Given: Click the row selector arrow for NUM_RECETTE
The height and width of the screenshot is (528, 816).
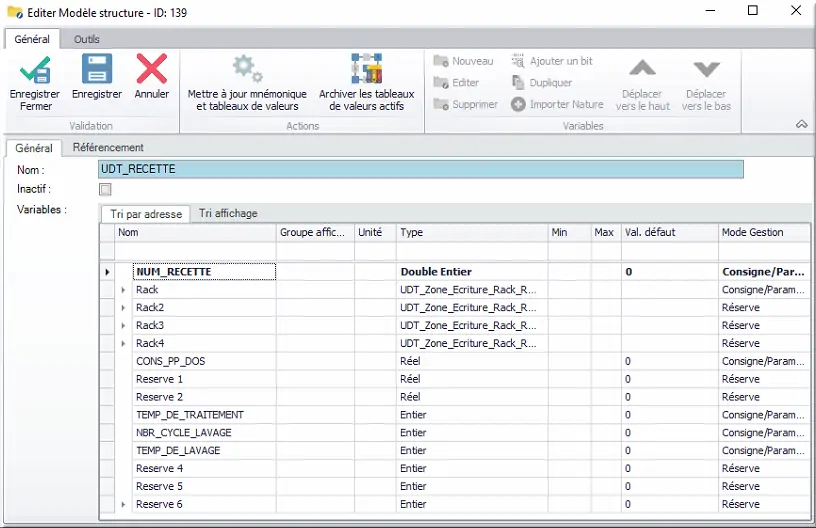Looking at the screenshot, I should tap(107, 272).
